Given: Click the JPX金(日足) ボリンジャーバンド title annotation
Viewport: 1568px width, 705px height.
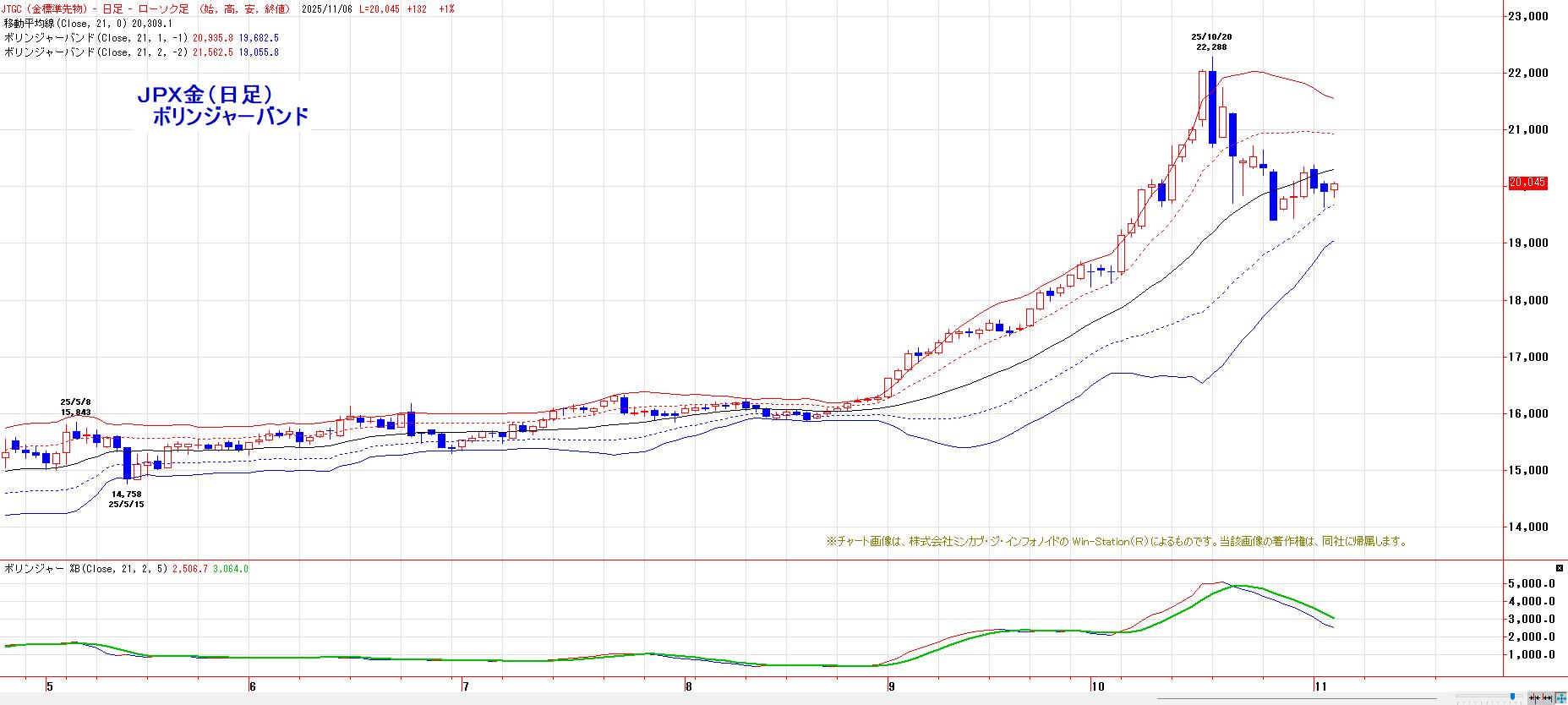Looking at the screenshot, I should pos(223,106).
